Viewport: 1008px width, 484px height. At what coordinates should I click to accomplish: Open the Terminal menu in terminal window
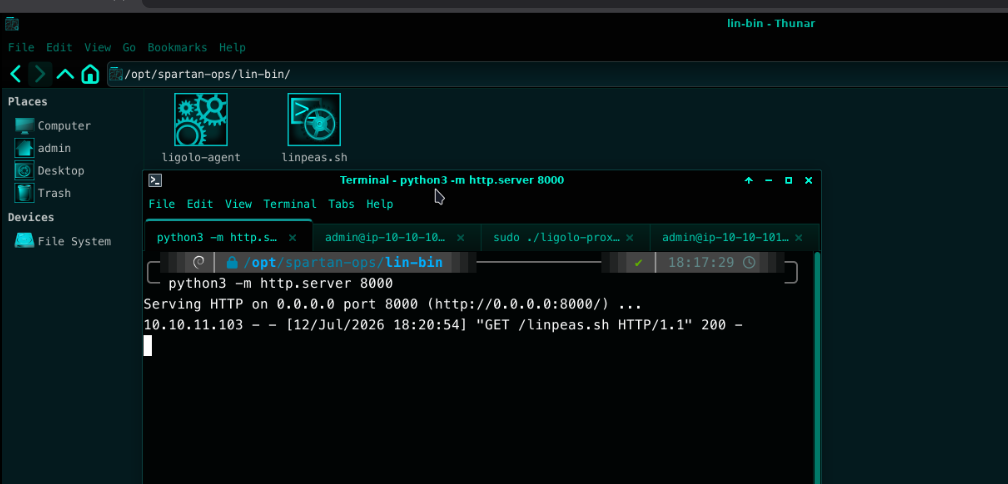click(290, 204)
